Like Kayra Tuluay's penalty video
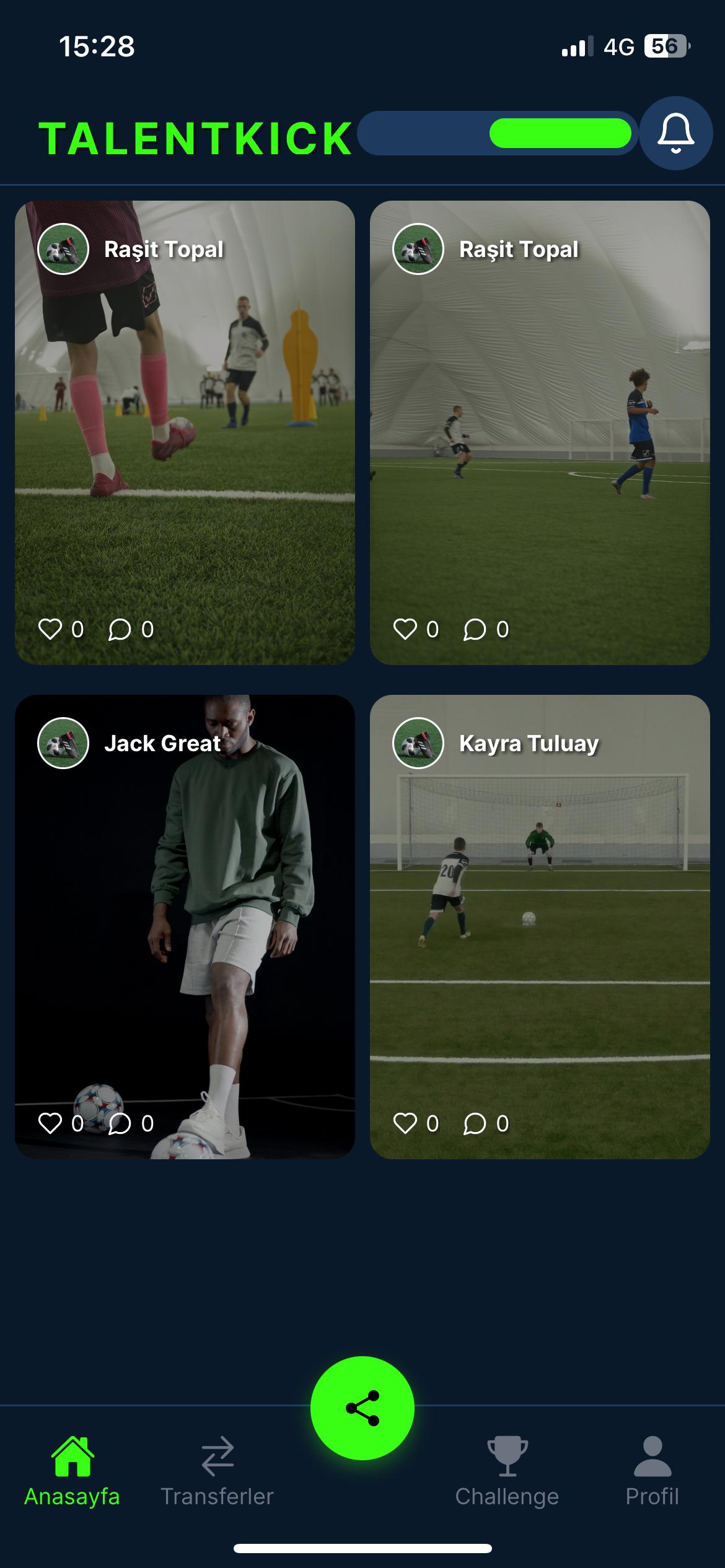Image resolution: width=725 pixels, height=1568 pixels. [x=405, y=1123]
